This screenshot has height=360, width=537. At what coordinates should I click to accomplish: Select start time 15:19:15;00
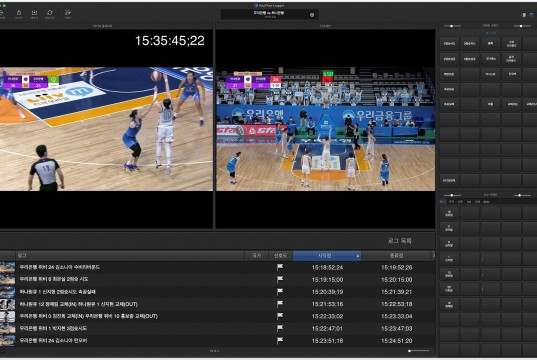click(x=327, y=280)
